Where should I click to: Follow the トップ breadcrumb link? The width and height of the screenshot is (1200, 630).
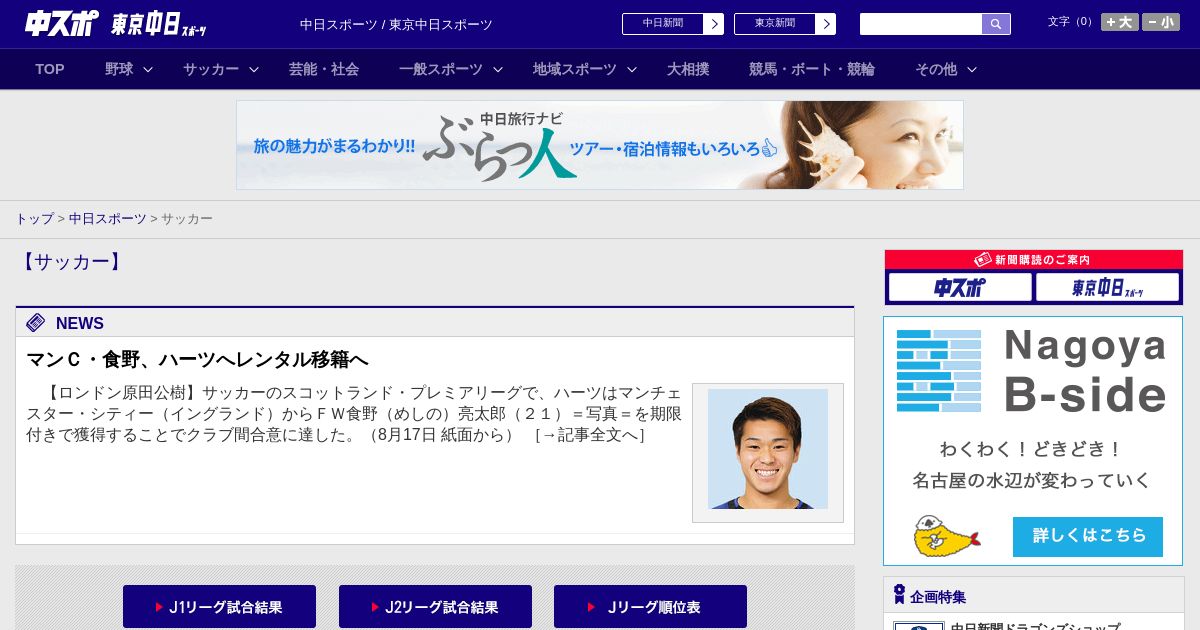34,218
